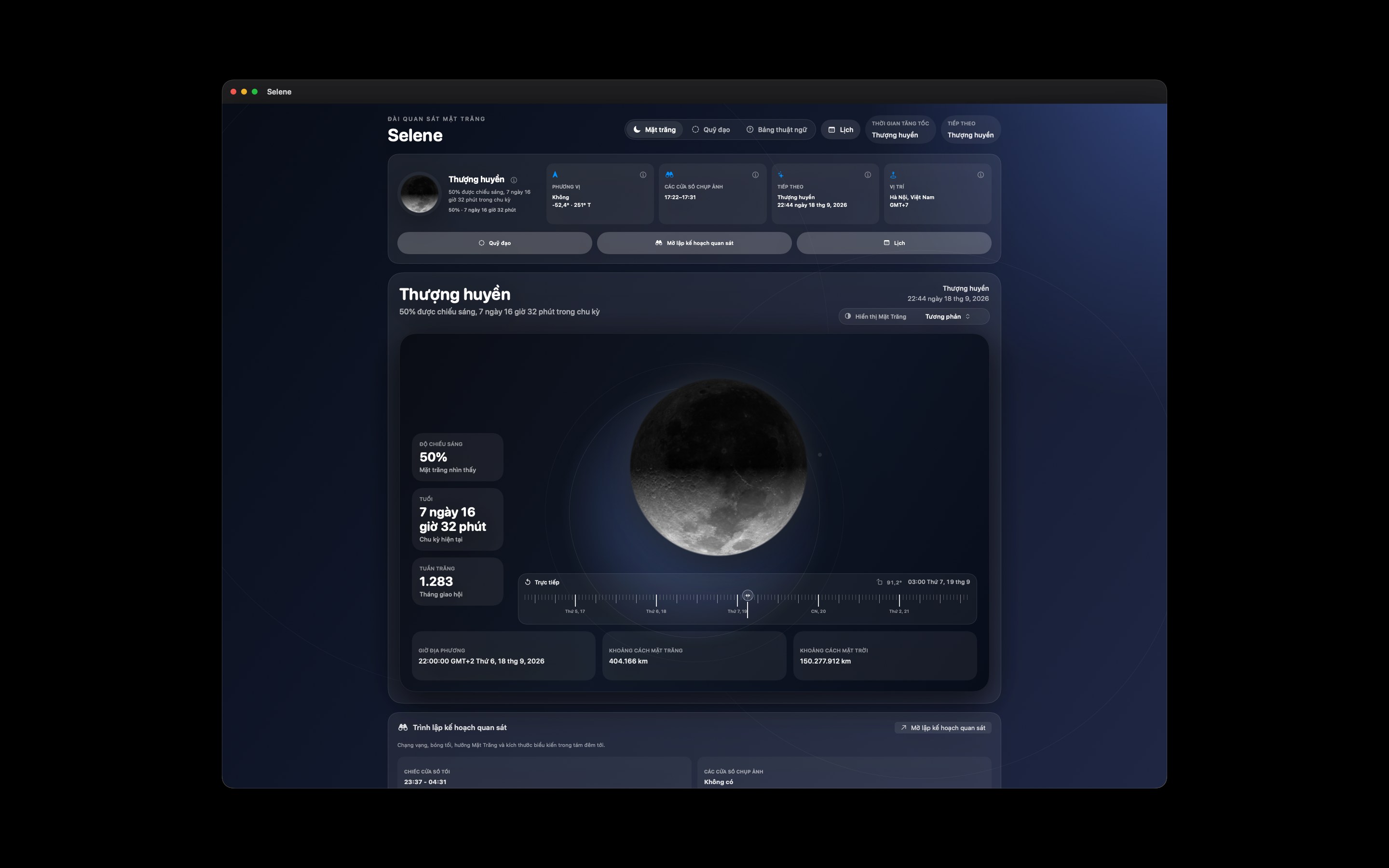Screen dimensions: 1389x868
Task: Click the small moon phase thumbnail
Action: point(420,194)
